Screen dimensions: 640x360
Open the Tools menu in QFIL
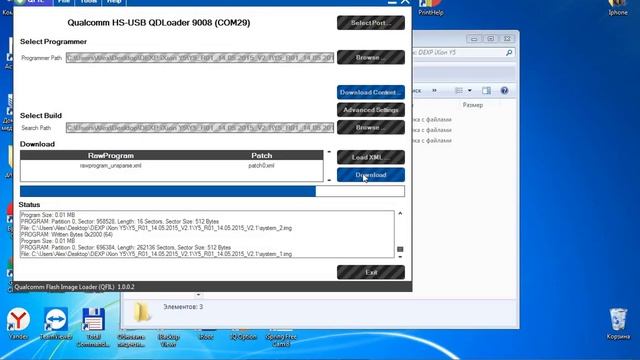coord(88,2)
